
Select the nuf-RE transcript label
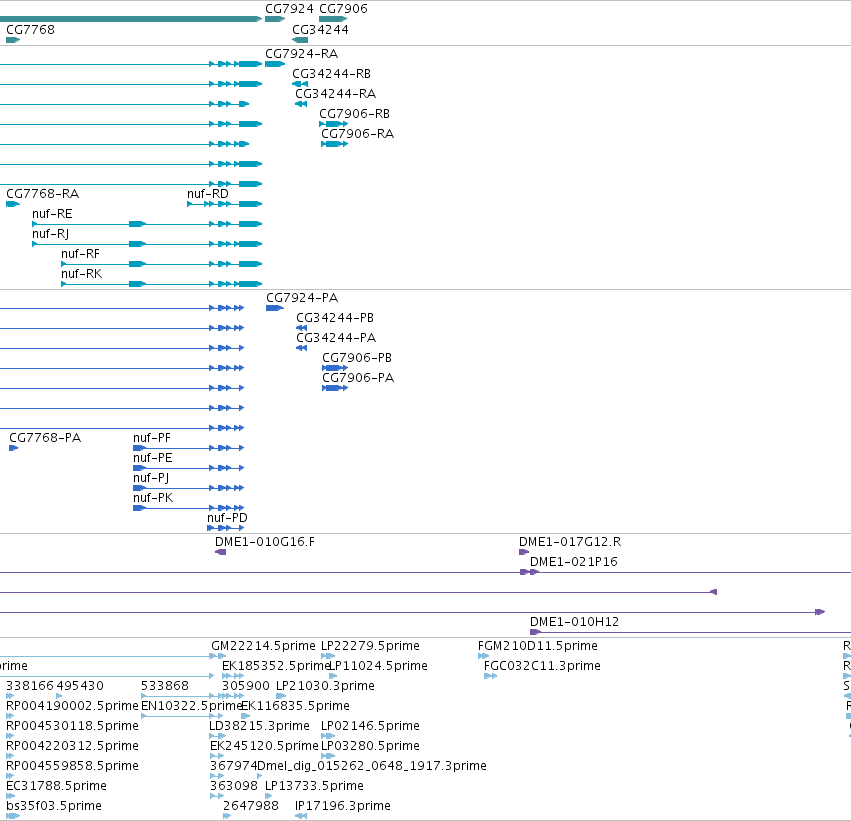coord(52,214)
